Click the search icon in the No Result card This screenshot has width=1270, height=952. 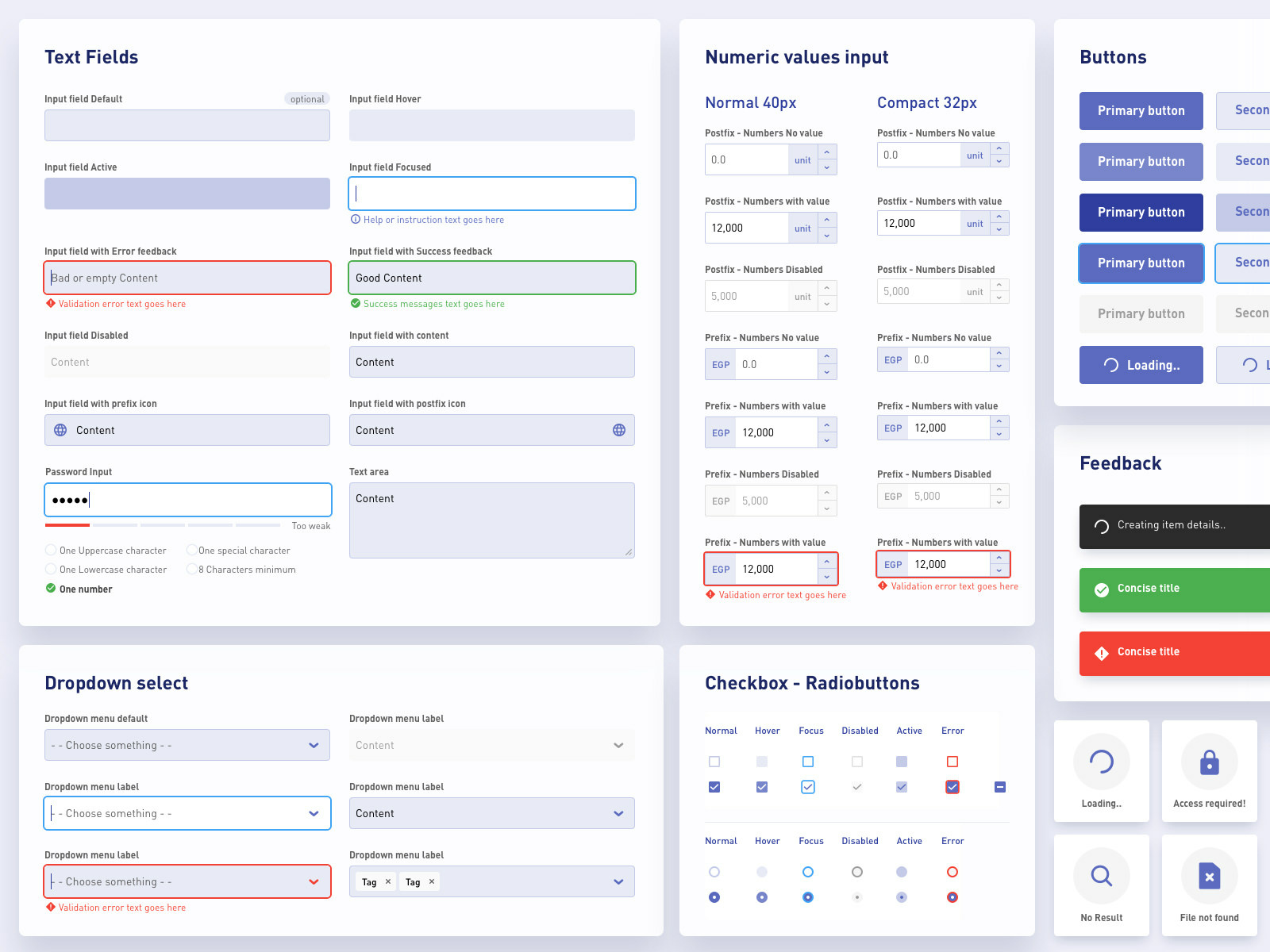click(1101, 876)
